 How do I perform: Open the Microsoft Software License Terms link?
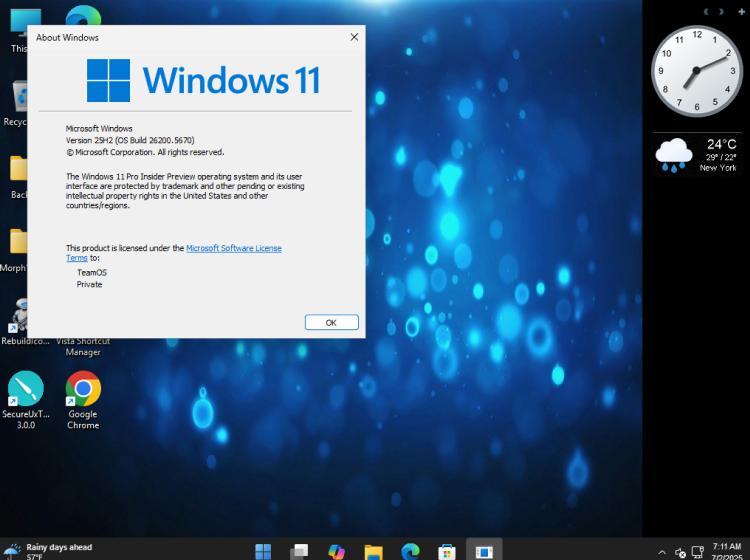tap(233, 248)
